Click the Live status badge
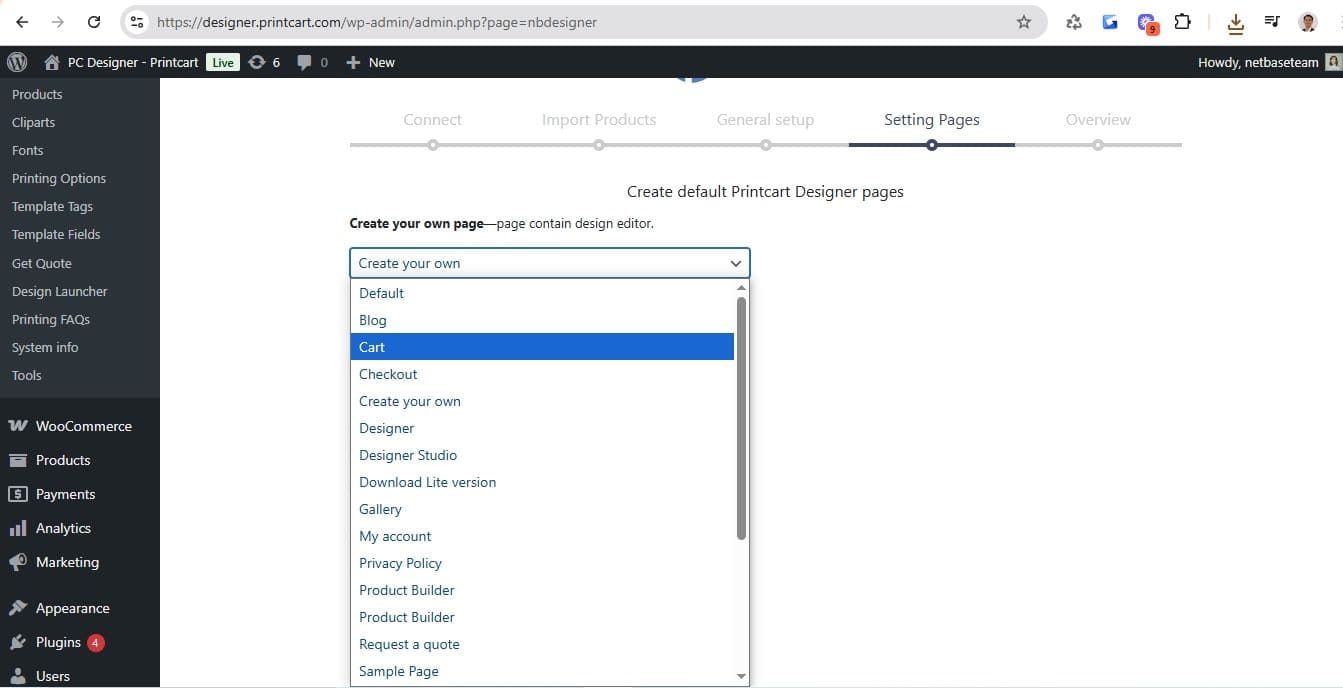Viewport: 1343px width, 688px height. [222, 62]
